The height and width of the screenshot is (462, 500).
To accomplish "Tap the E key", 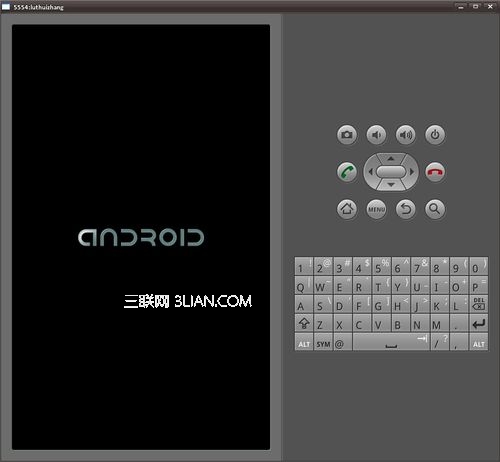I will (x=342, y=285).
